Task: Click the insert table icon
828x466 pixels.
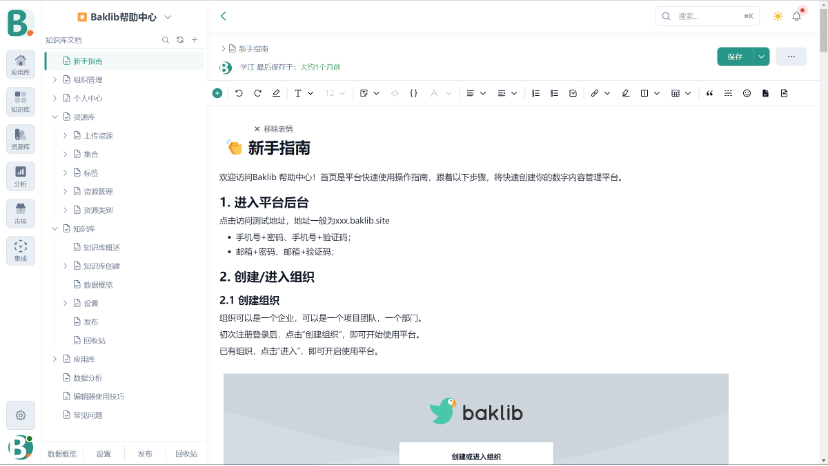Action: (x=675, y=93)
